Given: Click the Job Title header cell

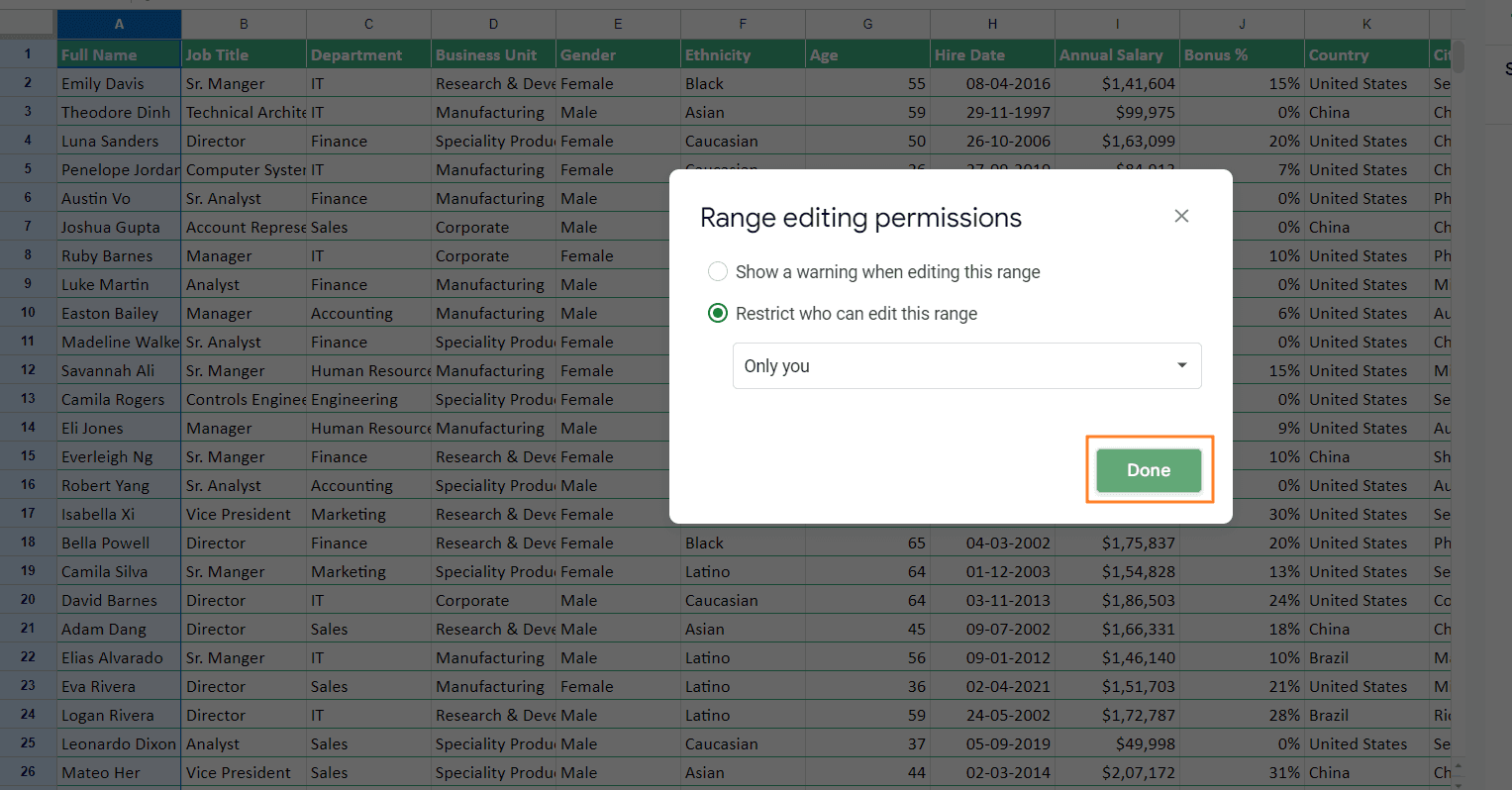Looking at the screenshot, I should pos(244,54).
